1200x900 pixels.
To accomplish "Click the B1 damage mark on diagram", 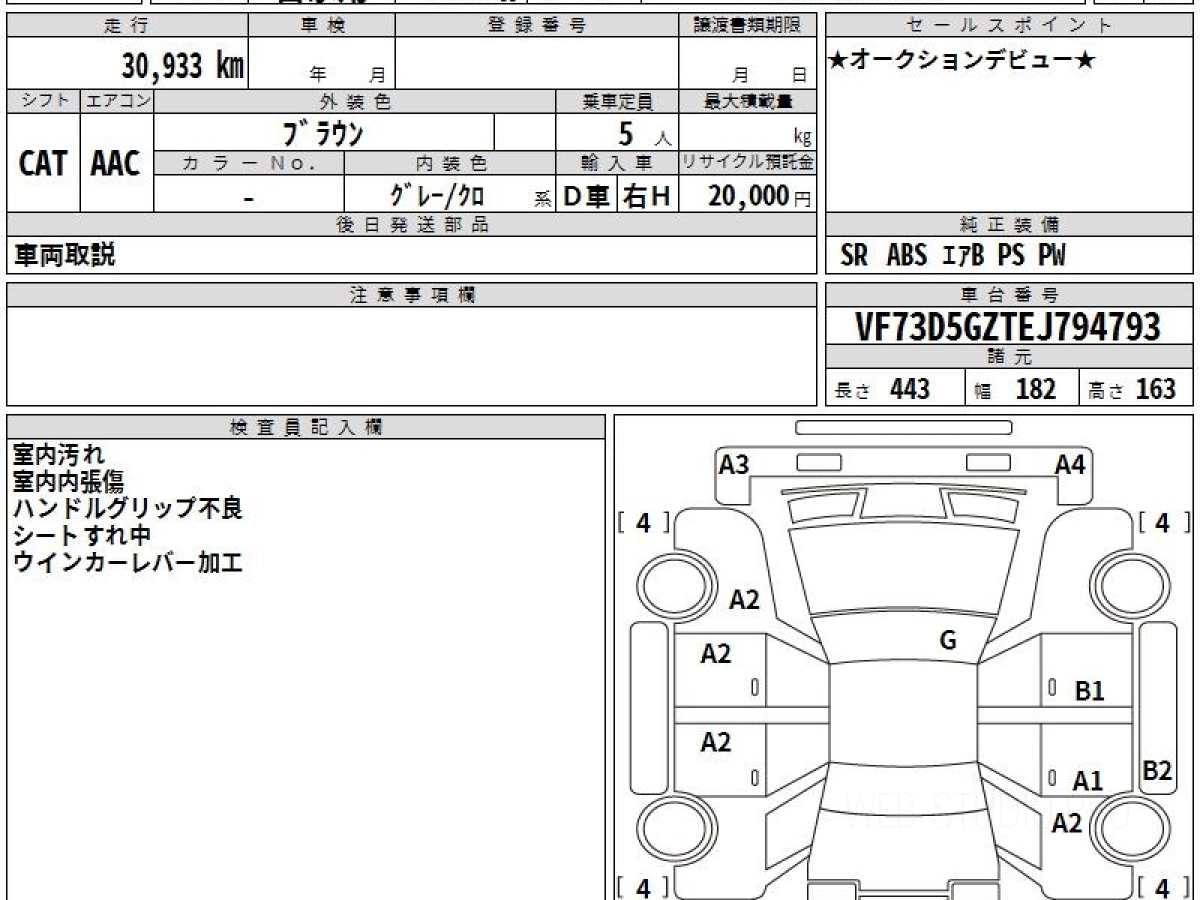I will pyautogui.click(x=1089, y=690).
